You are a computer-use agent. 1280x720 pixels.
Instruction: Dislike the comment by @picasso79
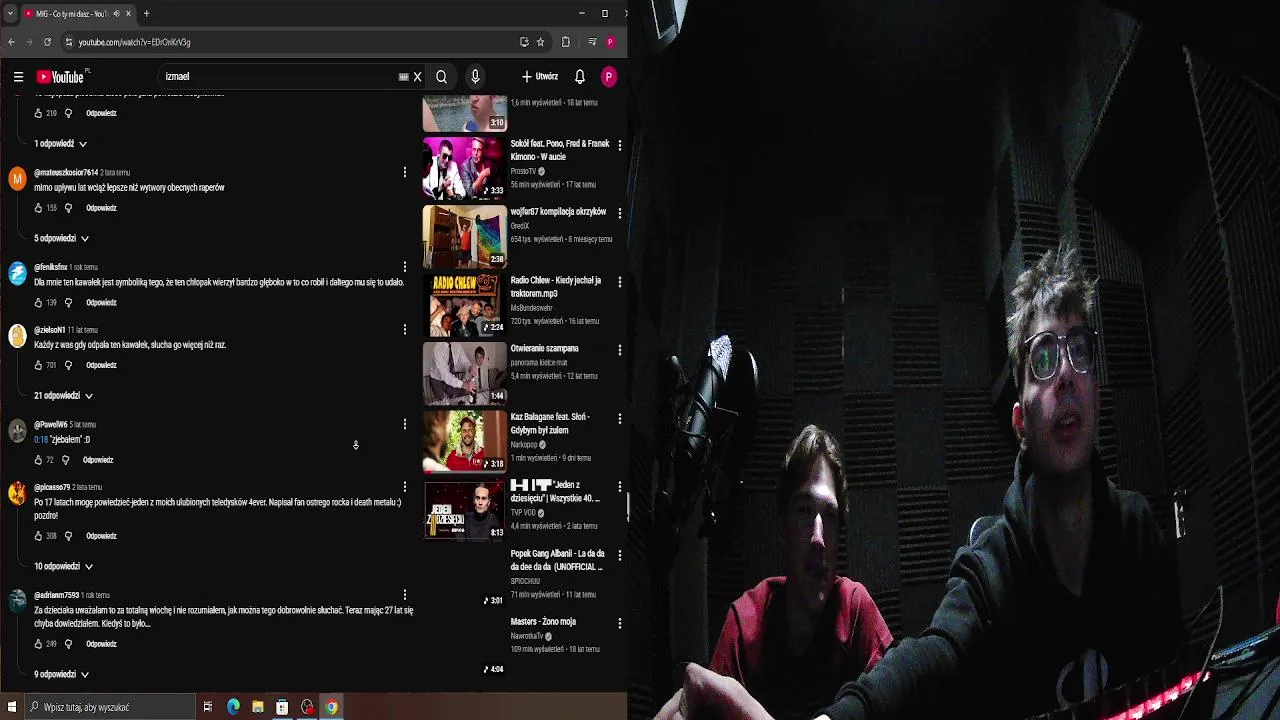point(68,536)
